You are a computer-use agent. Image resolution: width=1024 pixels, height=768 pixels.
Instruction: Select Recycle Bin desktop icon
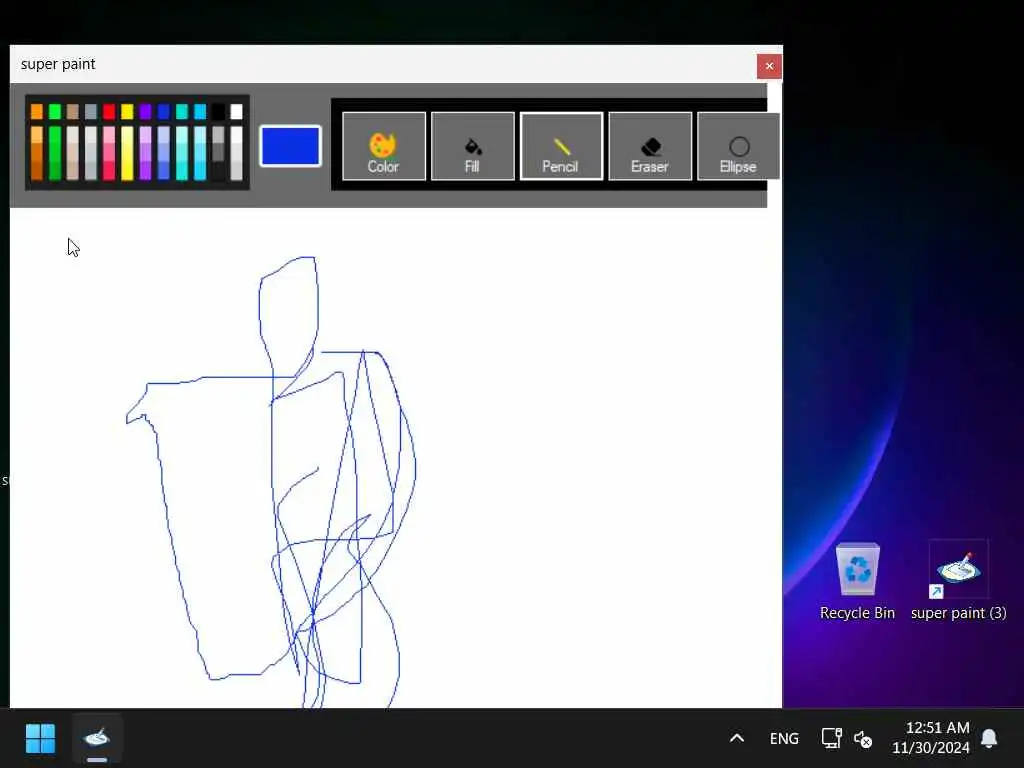pos(857,581)
